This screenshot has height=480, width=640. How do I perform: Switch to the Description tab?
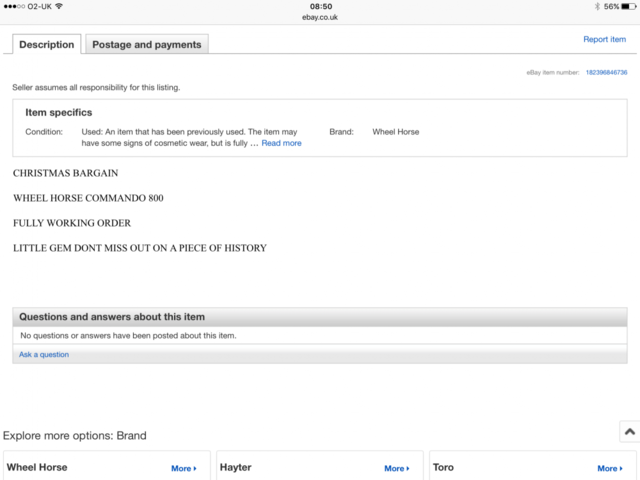coord(47,44)
